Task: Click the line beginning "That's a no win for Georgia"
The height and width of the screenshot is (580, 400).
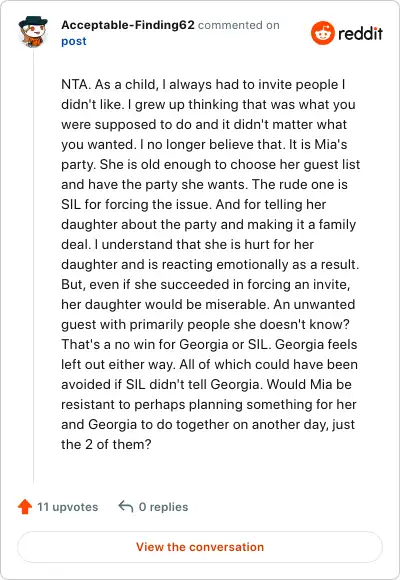Action: (209, 344)
